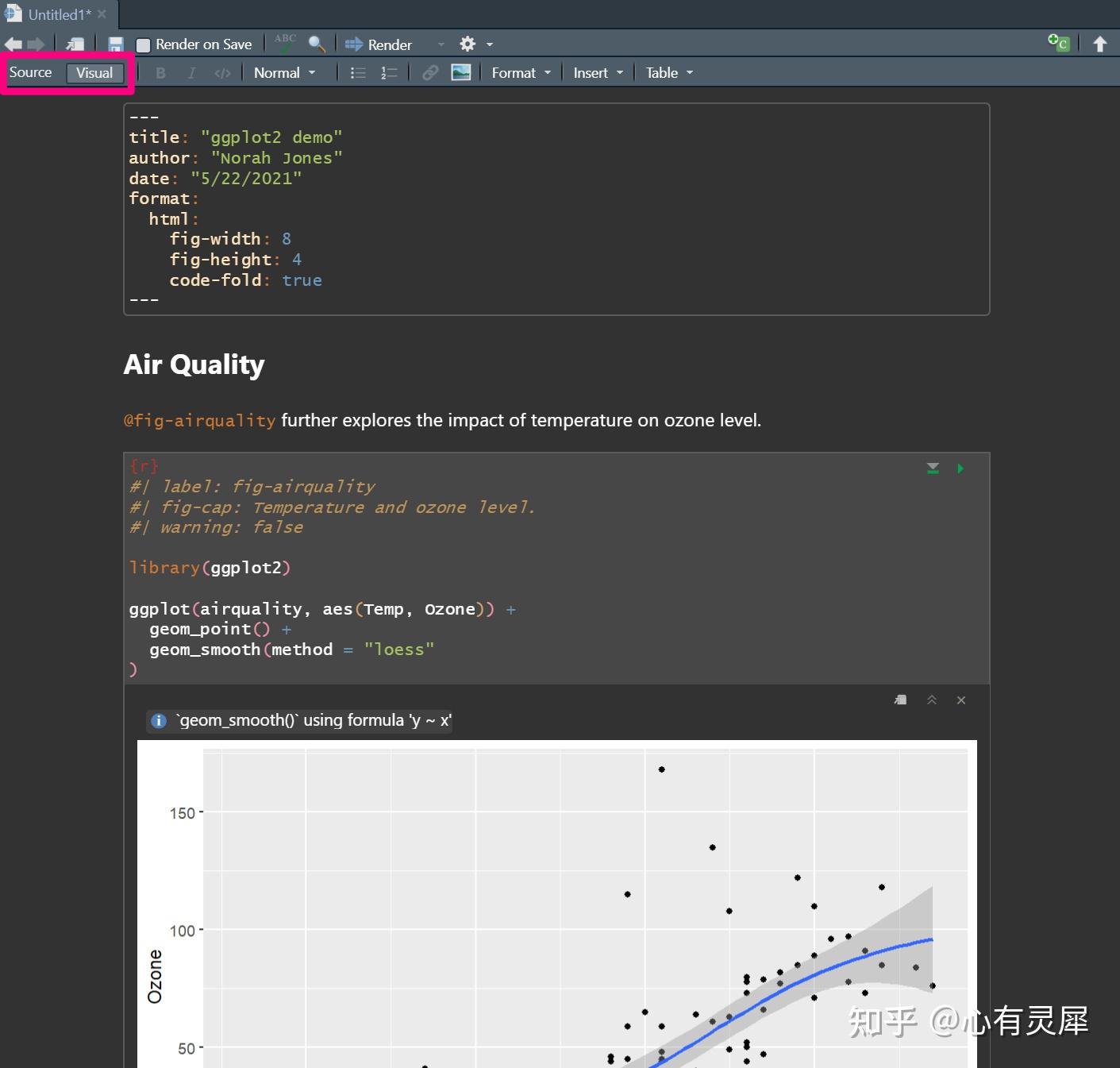Image resolution: width=1120 pixels, height=1068 pixels.
Task: Run all chunks above the current chunk
Action: pos(932,468)
